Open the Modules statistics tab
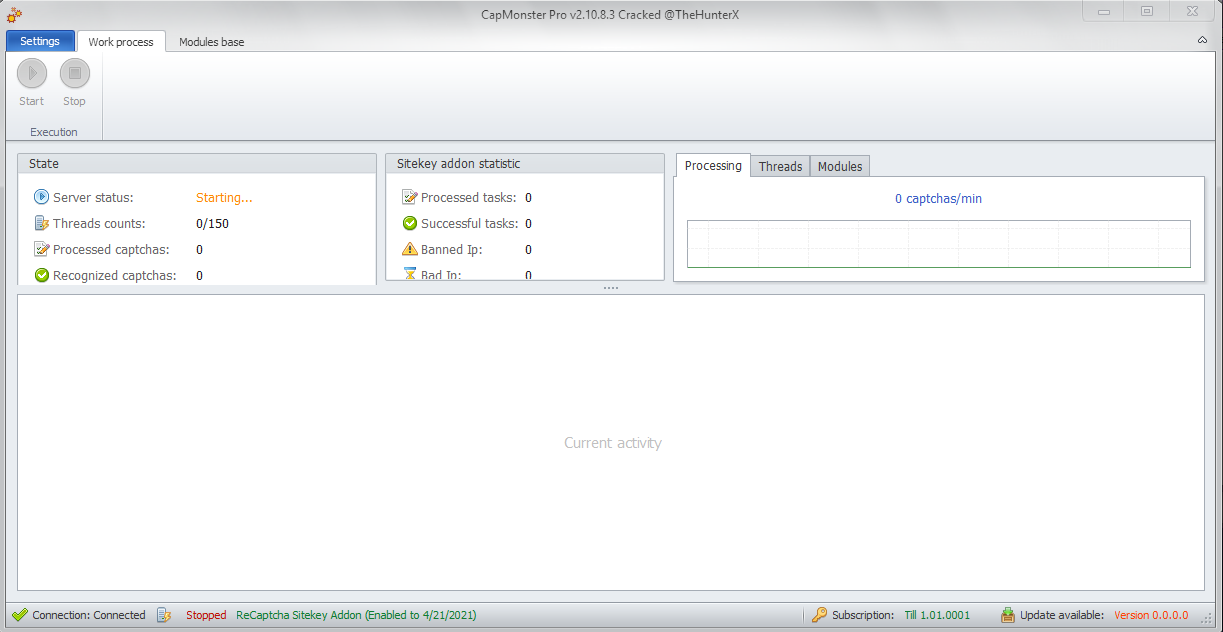Image resolution: width=1223 pixels, height=632 pixels. 840,166
